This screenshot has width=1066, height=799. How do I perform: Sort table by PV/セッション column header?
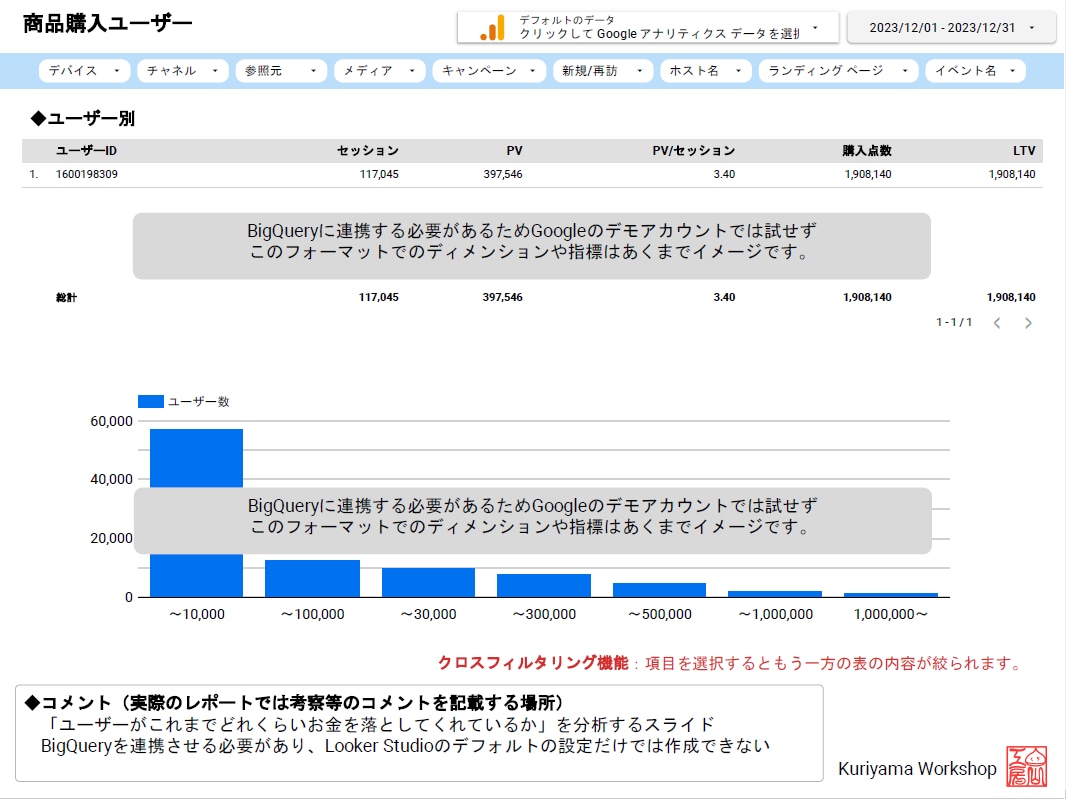point(693,151)
